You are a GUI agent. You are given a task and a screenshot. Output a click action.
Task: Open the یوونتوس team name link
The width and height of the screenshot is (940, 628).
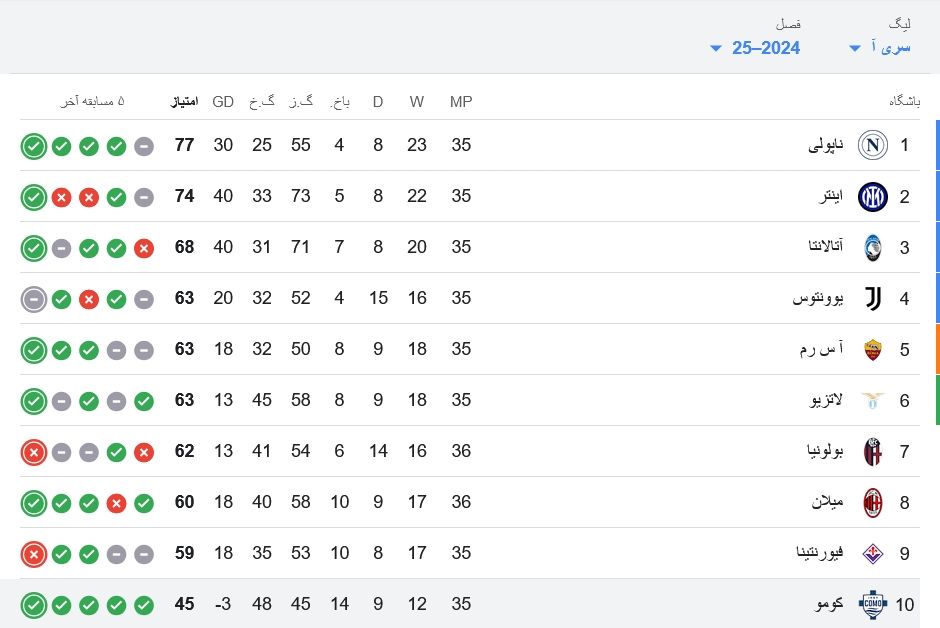coord(818,298)
